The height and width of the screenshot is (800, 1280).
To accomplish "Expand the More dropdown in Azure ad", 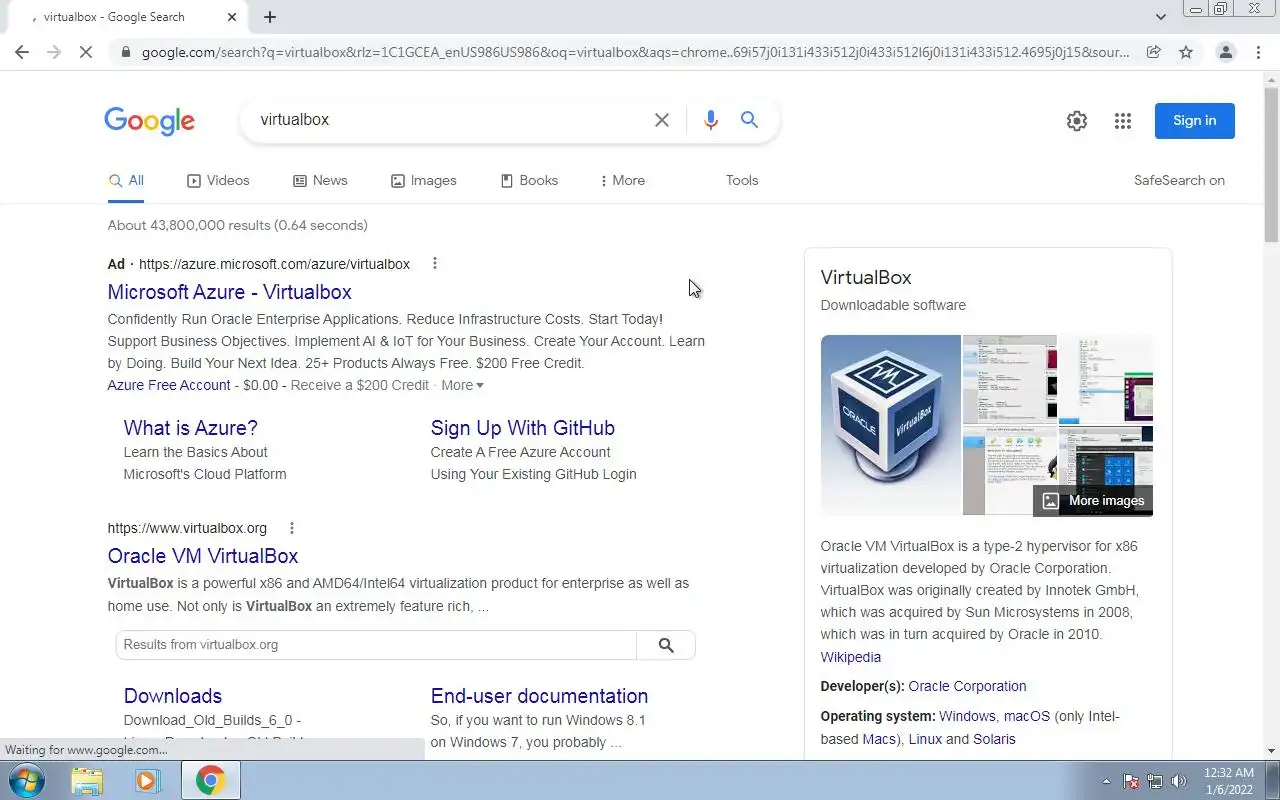I will tap(462, 385).
